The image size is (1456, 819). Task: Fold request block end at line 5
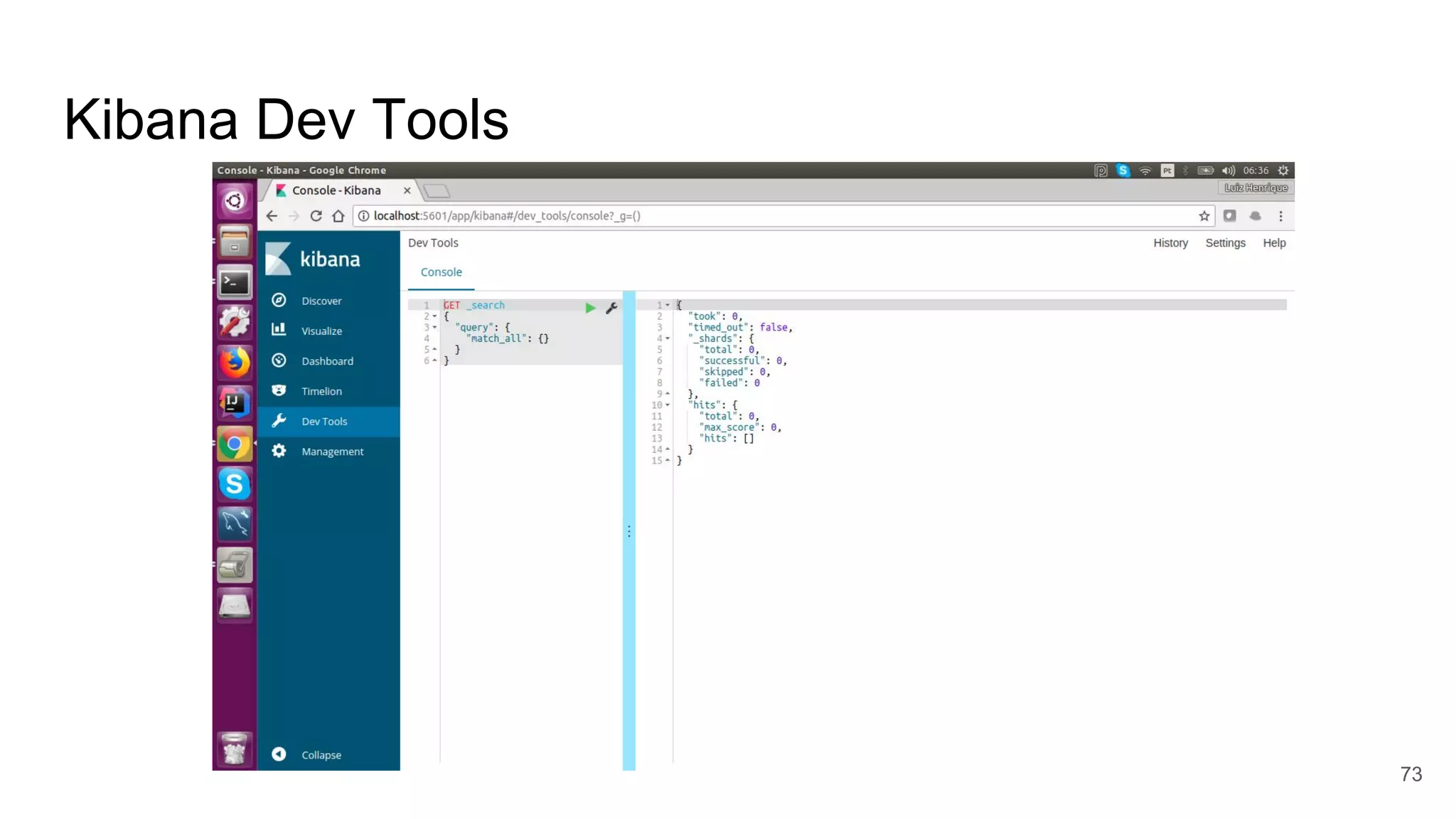click(x=434, y=350)
